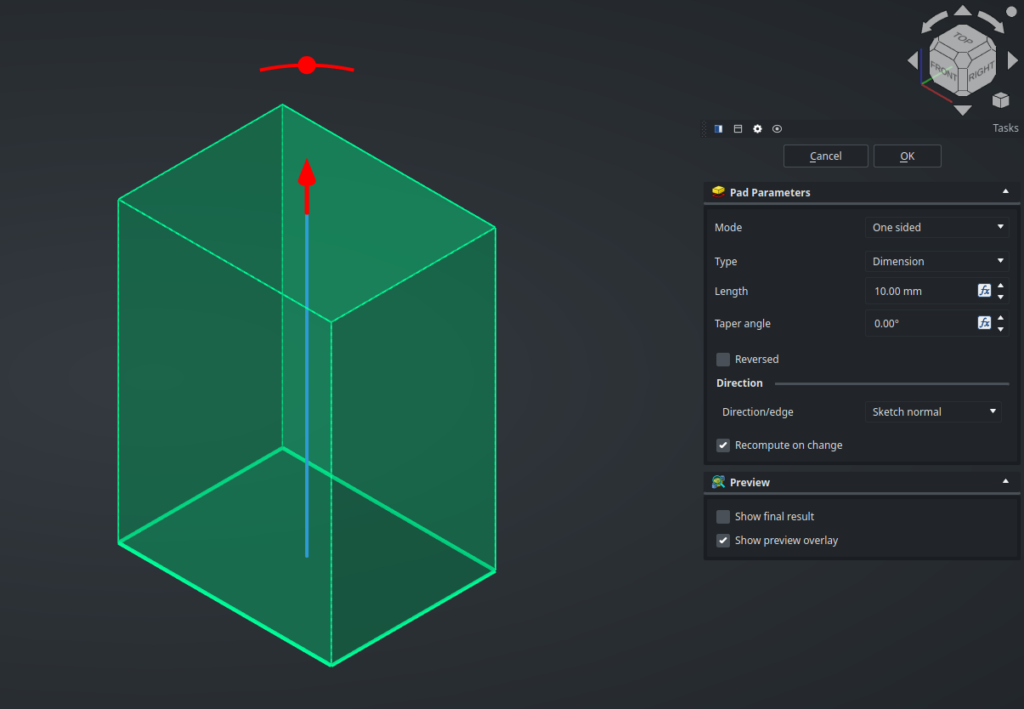Click the fx expression icon for Taper angle
Screen dimensions: 1024x709
(984, 324)
